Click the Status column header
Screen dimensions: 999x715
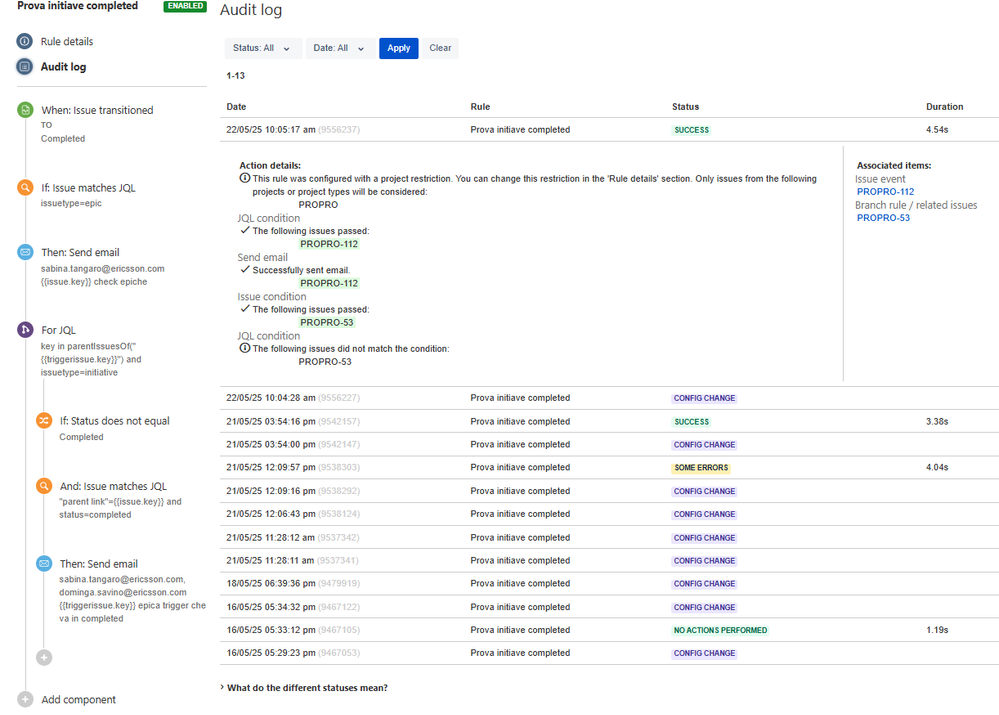click(686, 106)
